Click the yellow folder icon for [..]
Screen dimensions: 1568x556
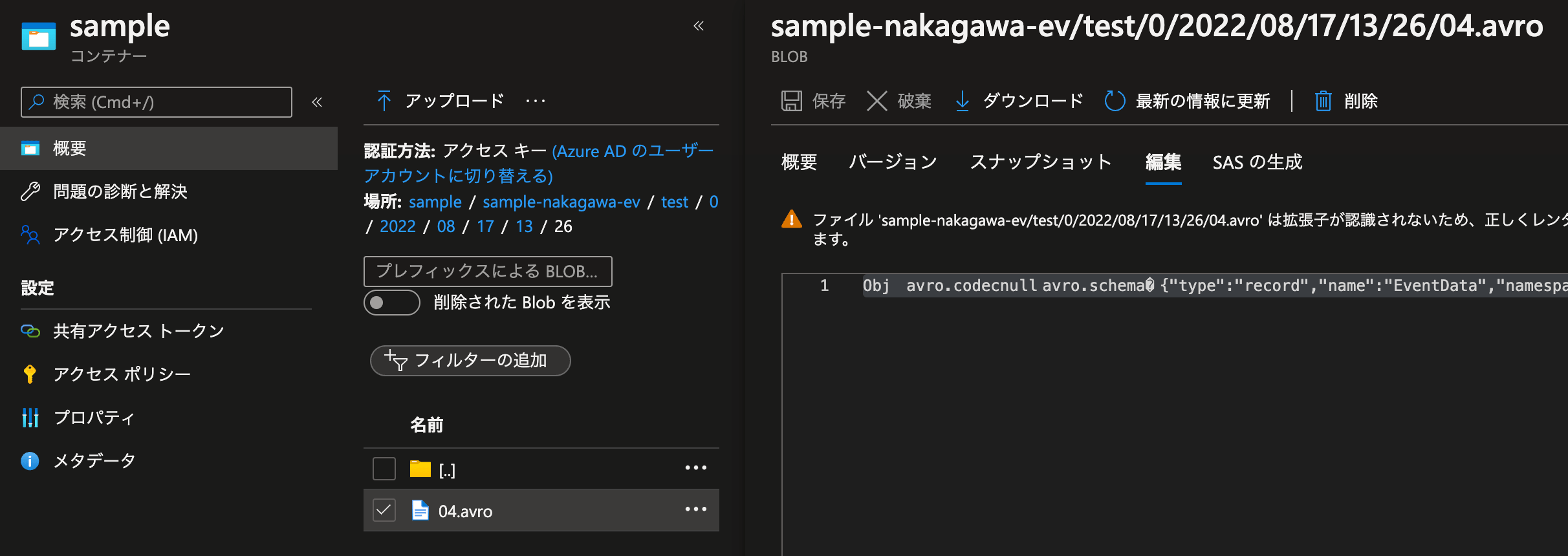pyautogui.click(x=420, y=469)
